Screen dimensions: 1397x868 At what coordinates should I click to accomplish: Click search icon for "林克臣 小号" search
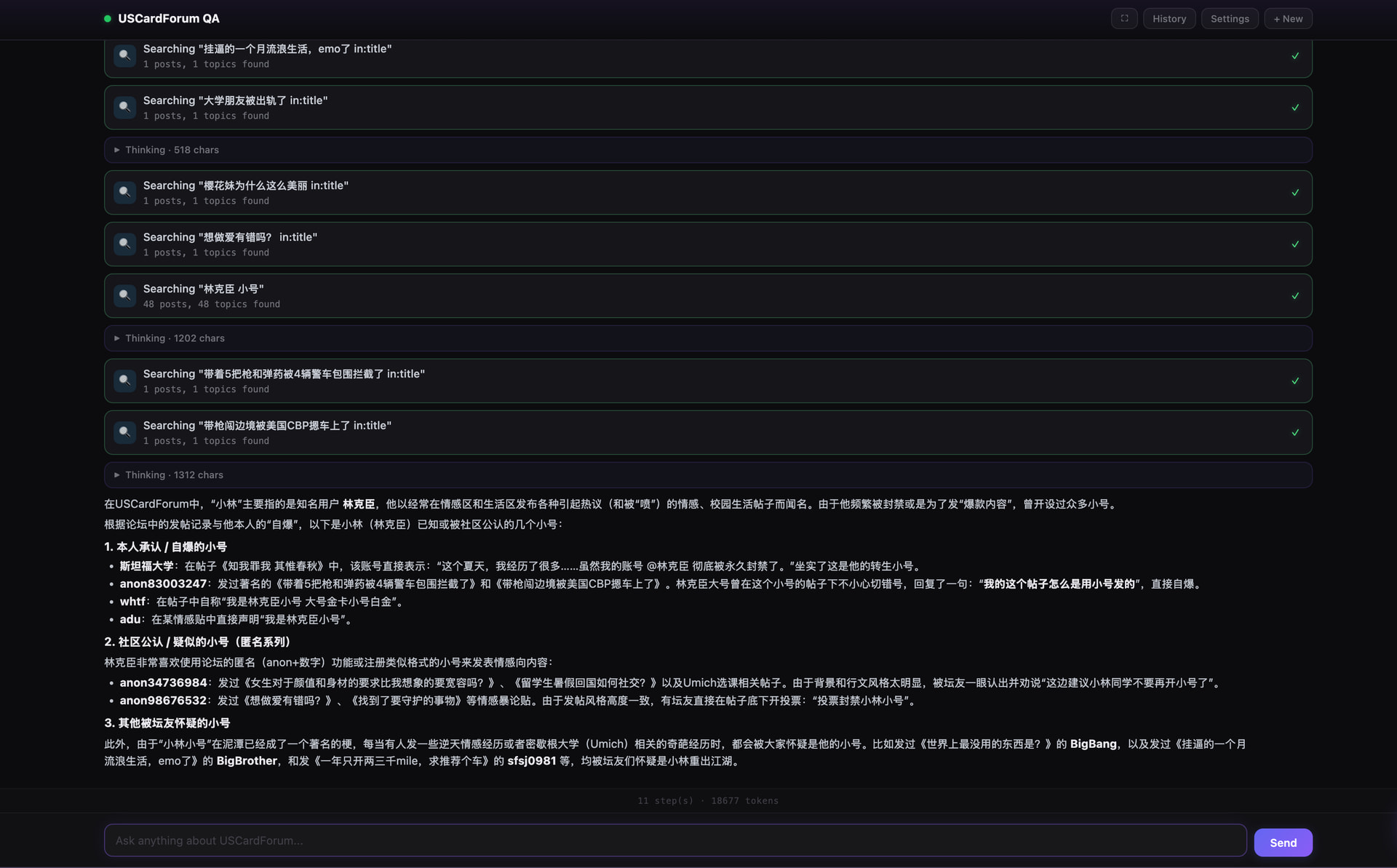coord(124,296)
